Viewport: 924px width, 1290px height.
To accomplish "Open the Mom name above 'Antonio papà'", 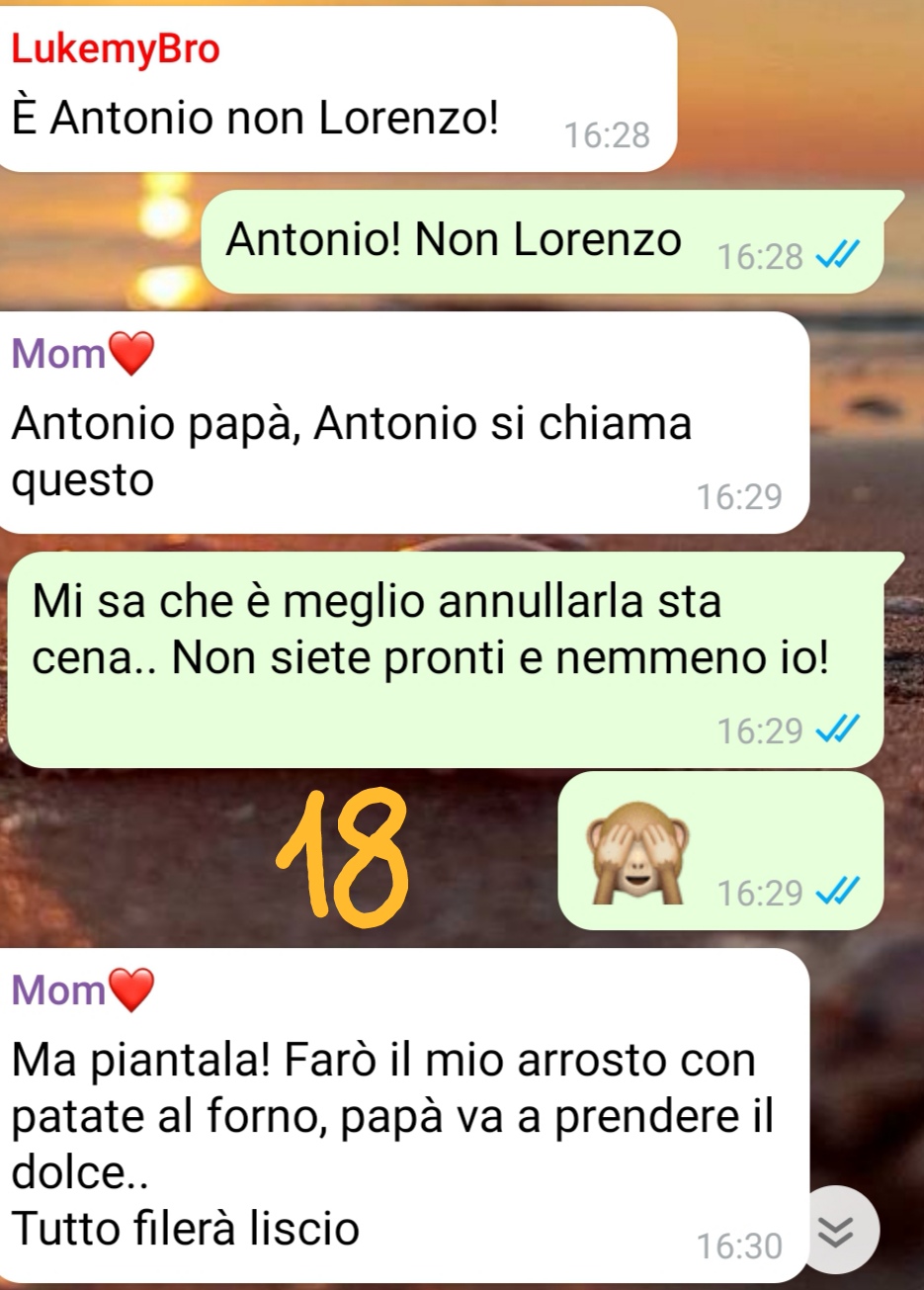I will click(58, 354).
